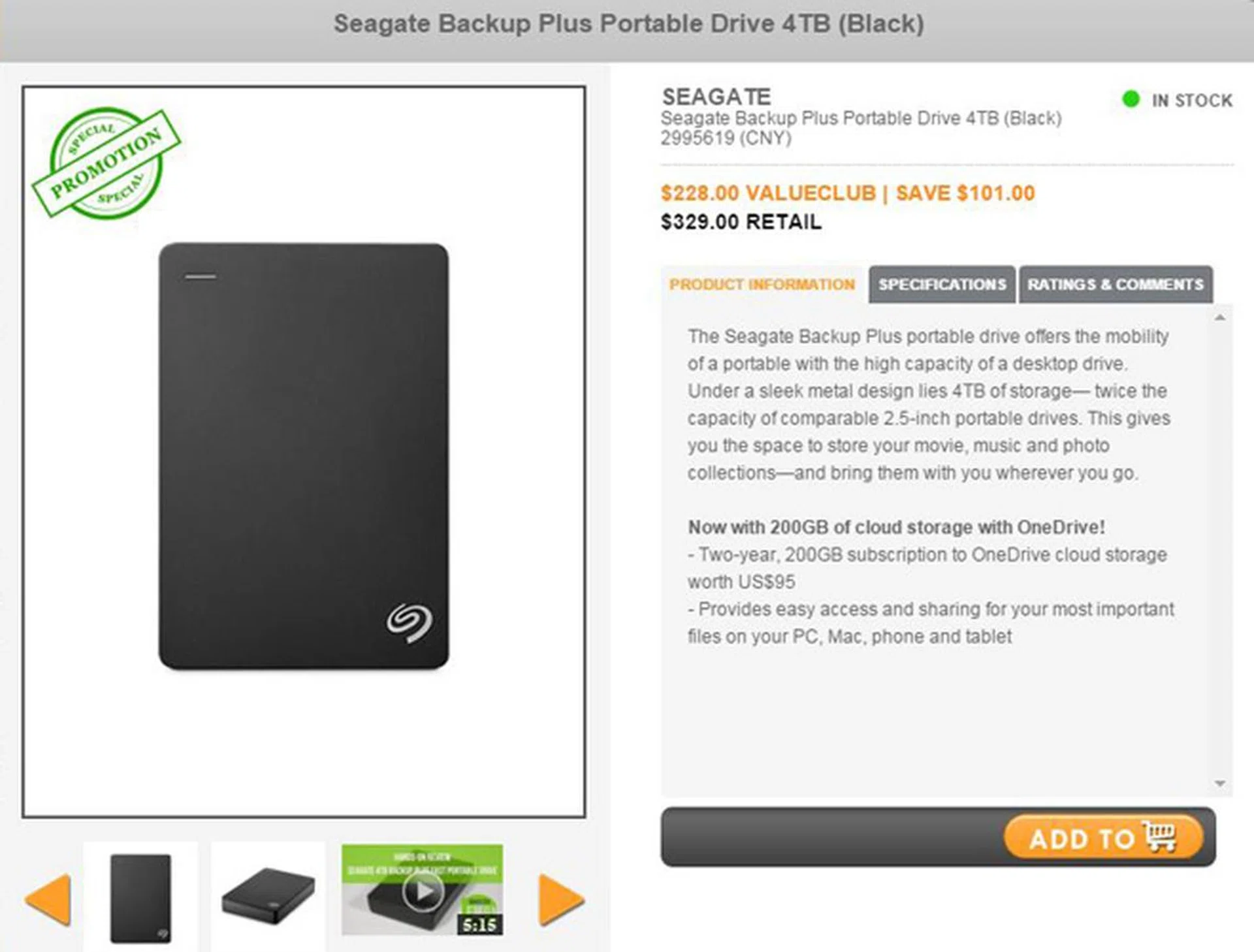Select the angled drive thumbnail
Image resolution: width=1254 pixels, height=952 pixels.
pyautogui.click(x=268, y=895)
